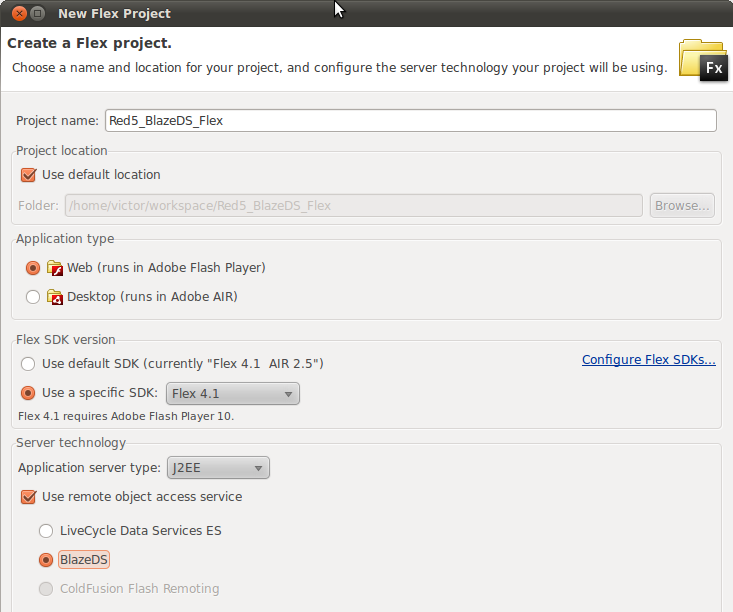Click the Flex 4.1 dropdown arrow

pos(288,394)
